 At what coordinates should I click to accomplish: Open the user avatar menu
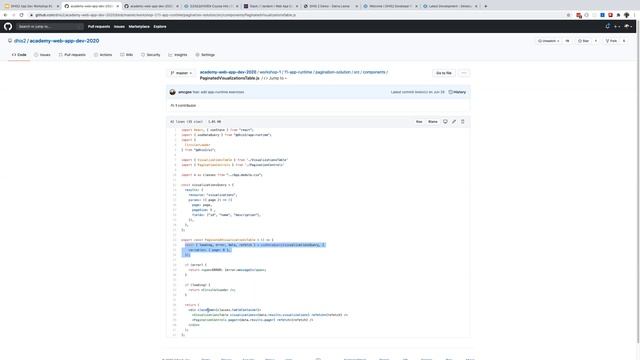point(628,27)
